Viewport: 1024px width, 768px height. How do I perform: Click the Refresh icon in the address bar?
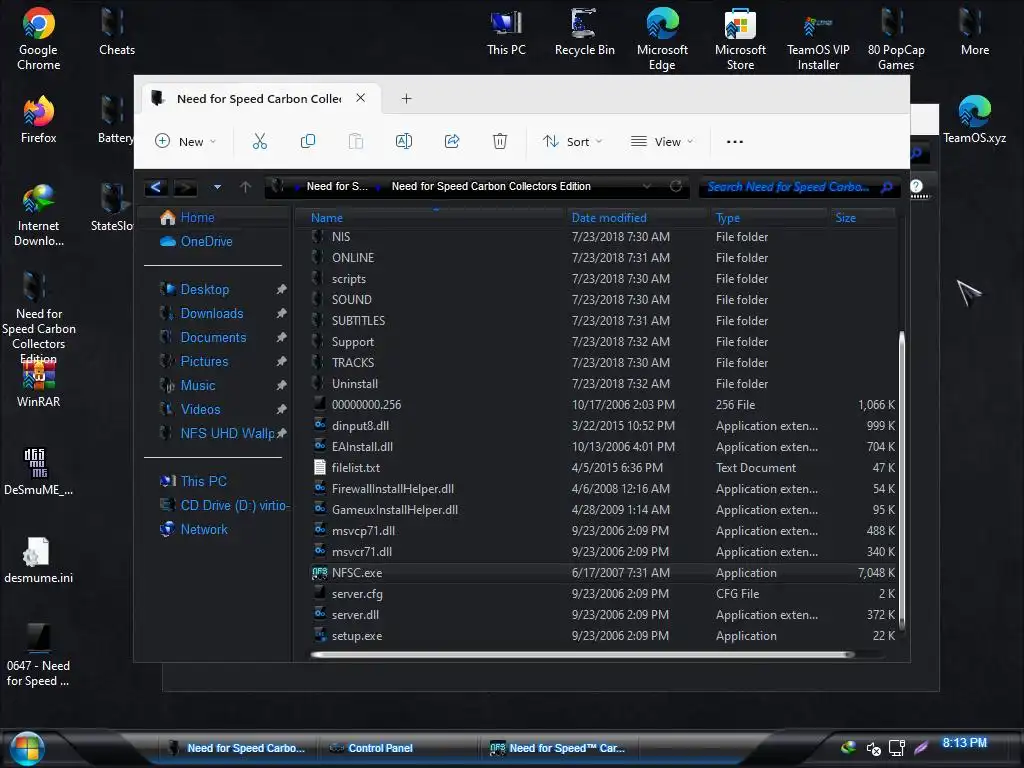(676, 186)
